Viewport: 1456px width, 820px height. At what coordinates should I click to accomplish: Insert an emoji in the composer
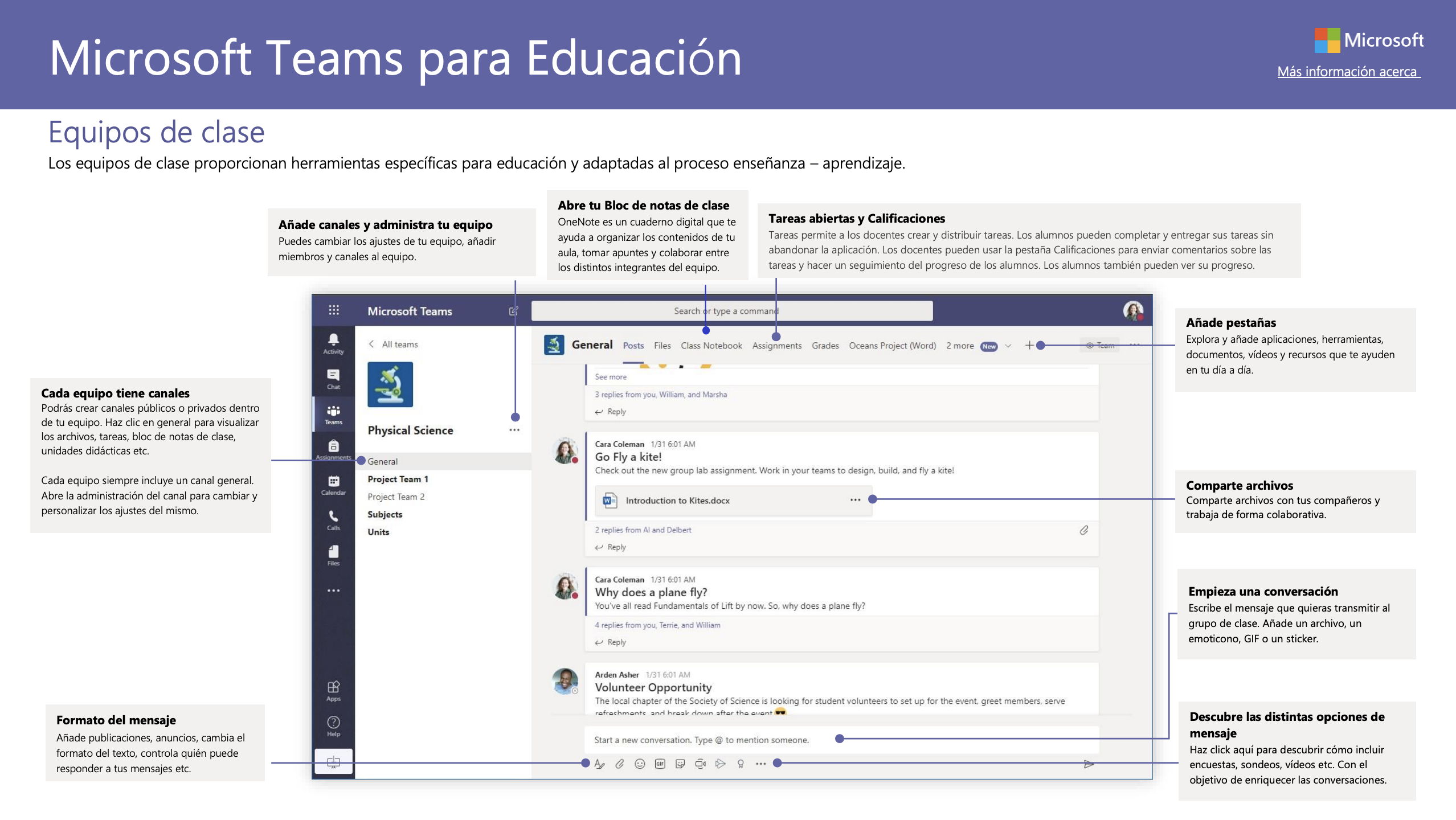(x=640, y=764)
